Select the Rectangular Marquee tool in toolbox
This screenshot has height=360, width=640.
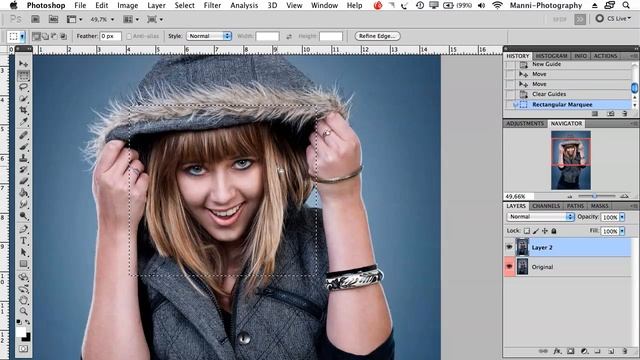click(24, 76)
